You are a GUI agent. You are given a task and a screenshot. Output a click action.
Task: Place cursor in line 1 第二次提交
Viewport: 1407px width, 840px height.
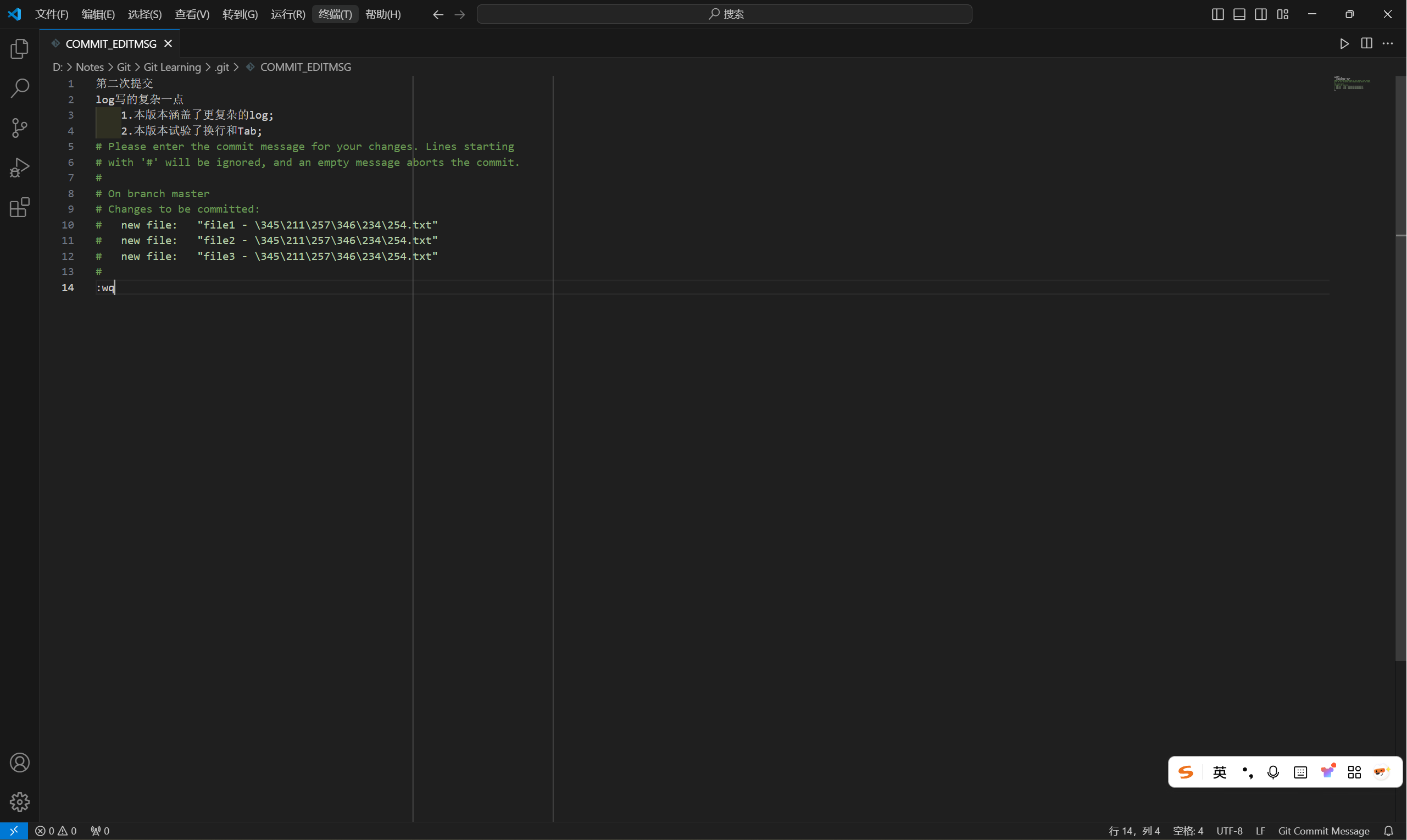[125, 83]
